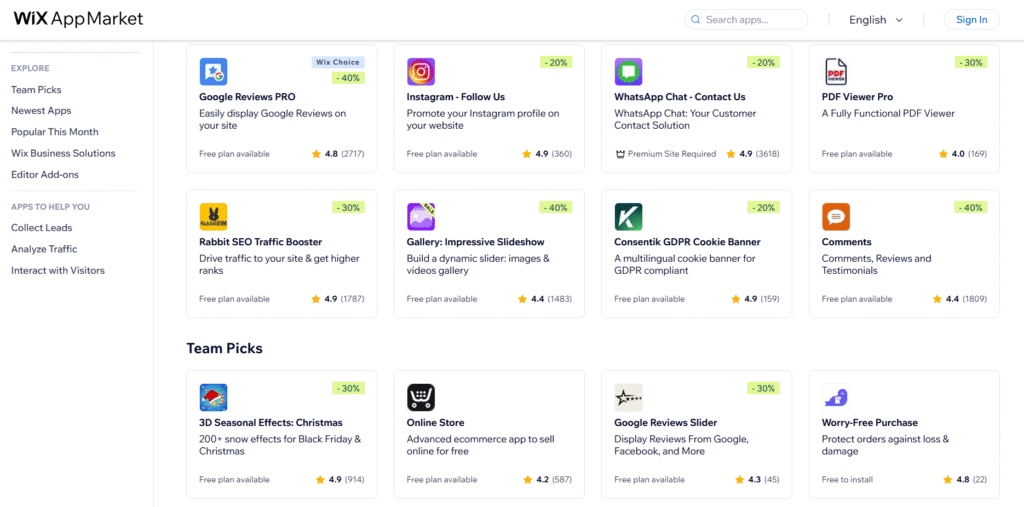
Task: Click the Instagram - Follow Us app icon
Action: 421,72
